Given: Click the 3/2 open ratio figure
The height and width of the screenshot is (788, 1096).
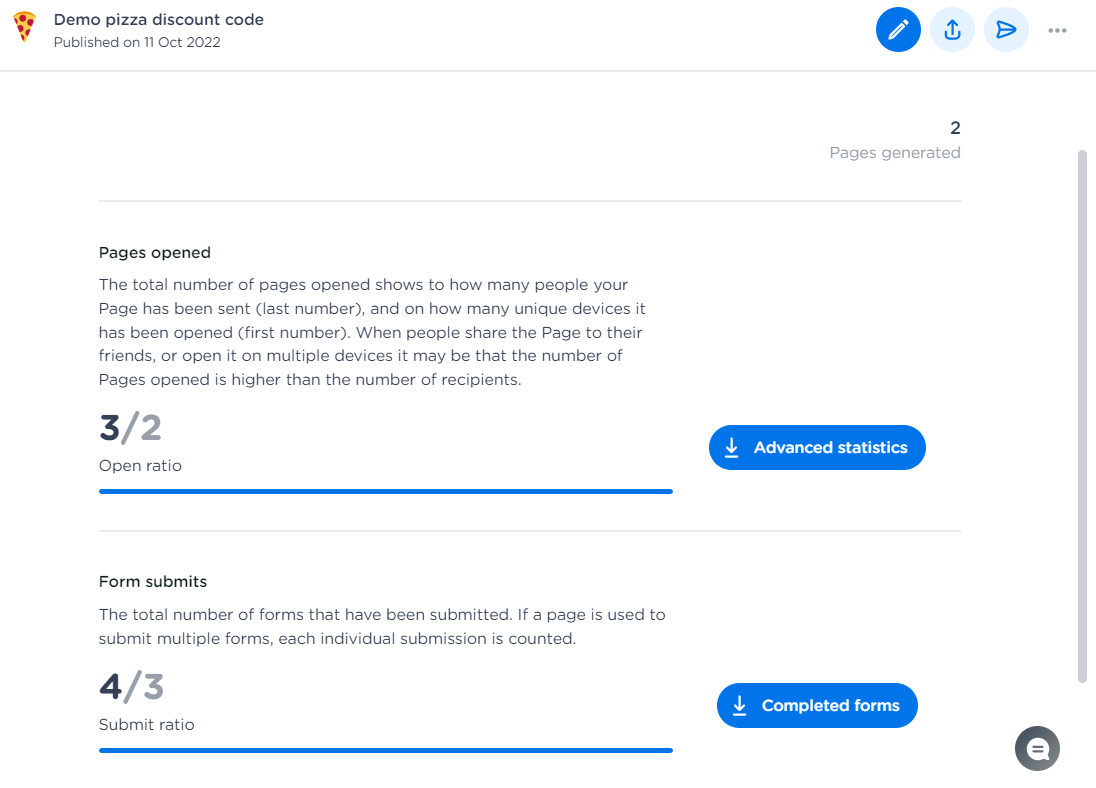Looking at the screenshot, I should 130,428.
